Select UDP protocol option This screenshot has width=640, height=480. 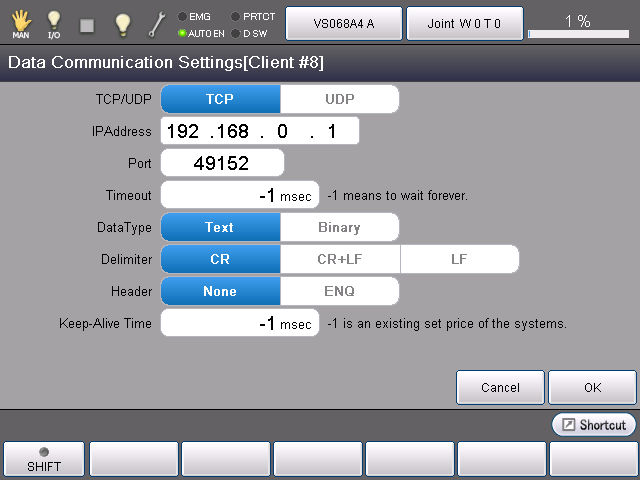click(x=339, y=99)
